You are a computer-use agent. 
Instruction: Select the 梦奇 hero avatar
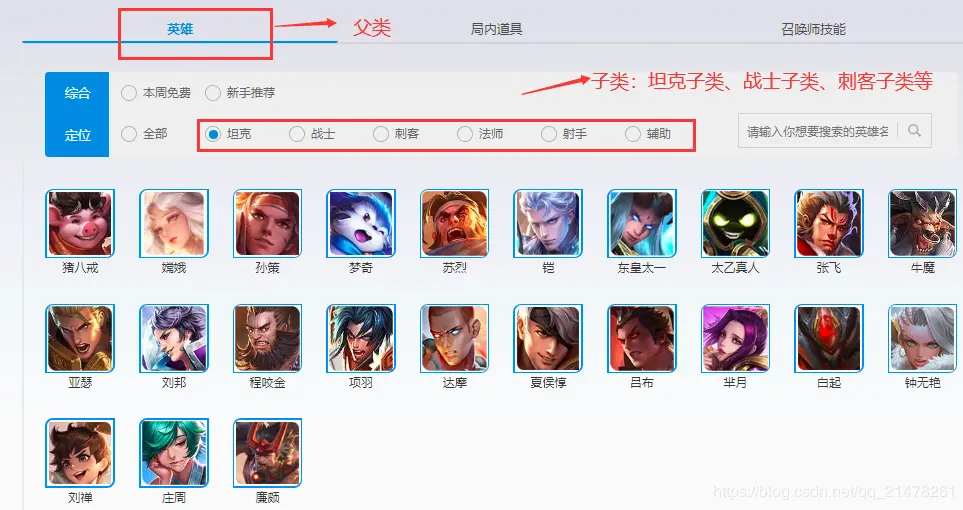coord(361,223)
